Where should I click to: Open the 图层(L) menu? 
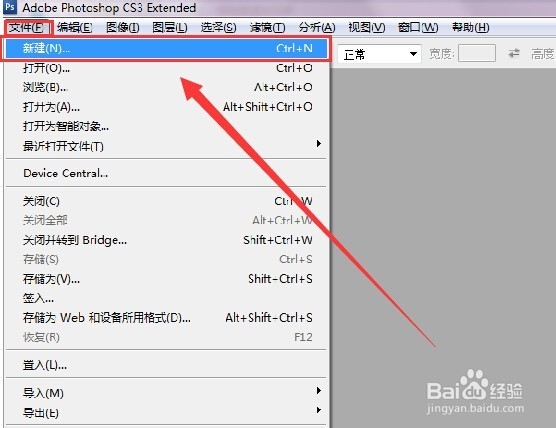pyautogui.click(x=170, y=27)
